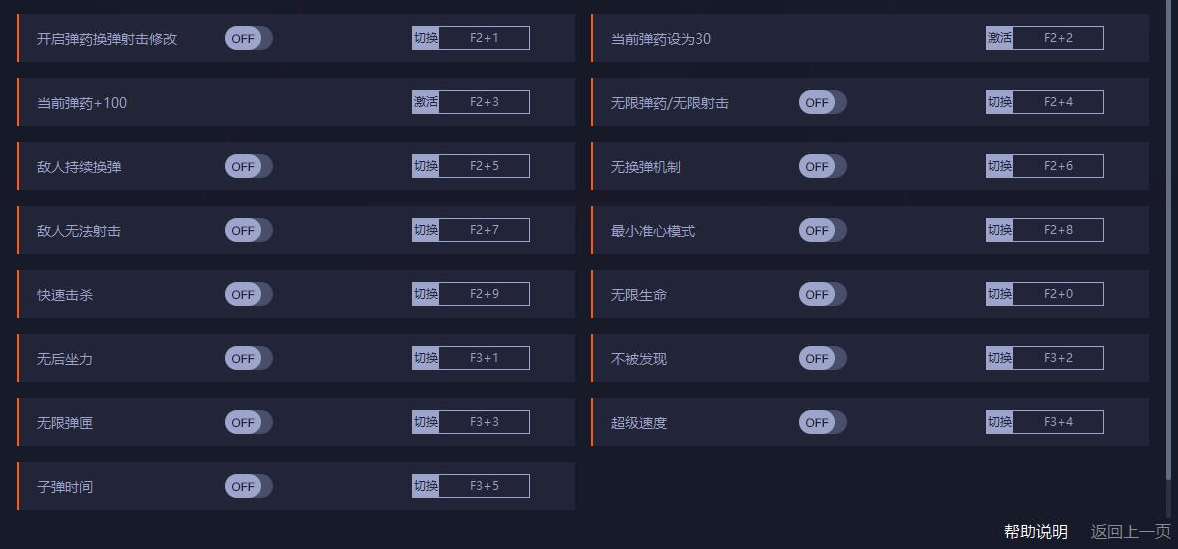This screenshot has height=549, width=1178.
Task: Enable 超级速度 toggle
Action: pos(822,422)
